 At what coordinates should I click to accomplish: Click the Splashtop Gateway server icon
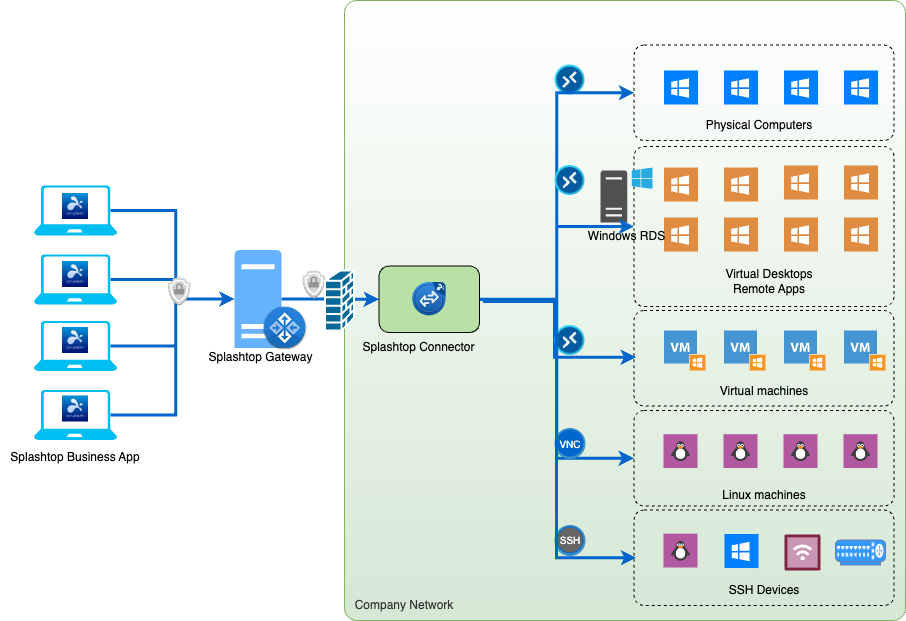click(x=258, y=299)
